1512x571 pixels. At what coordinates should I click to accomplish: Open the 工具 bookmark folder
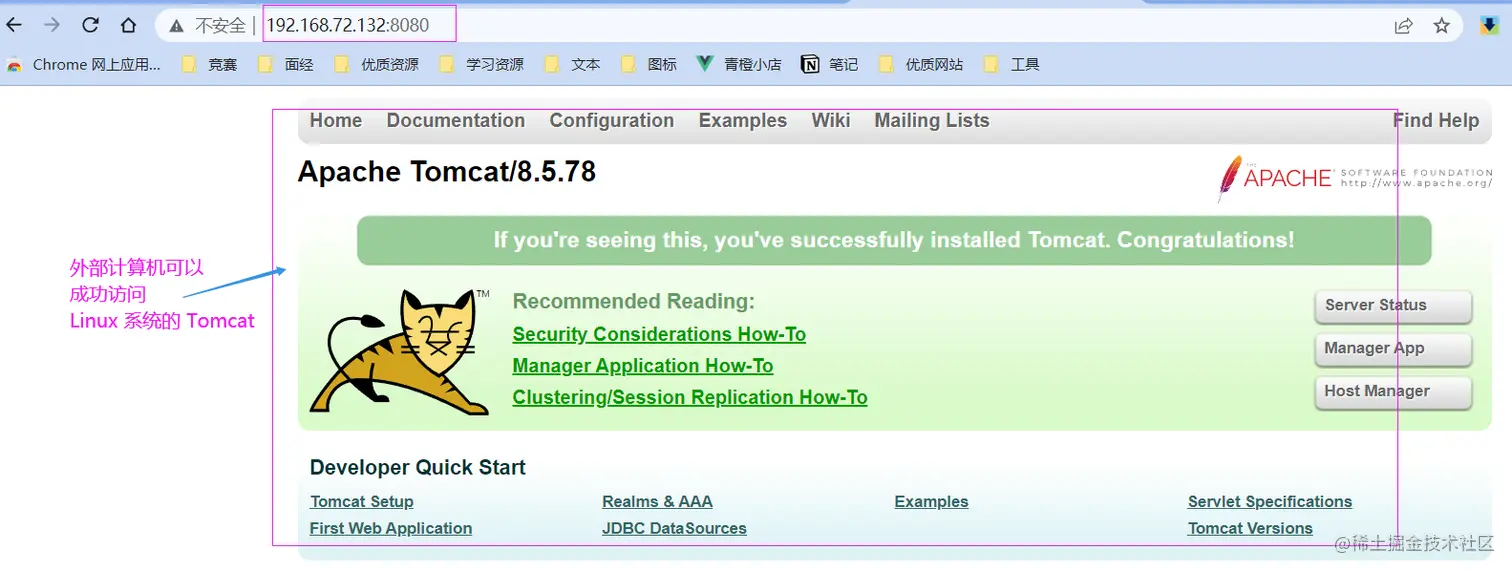click(x=1012, y=65)
